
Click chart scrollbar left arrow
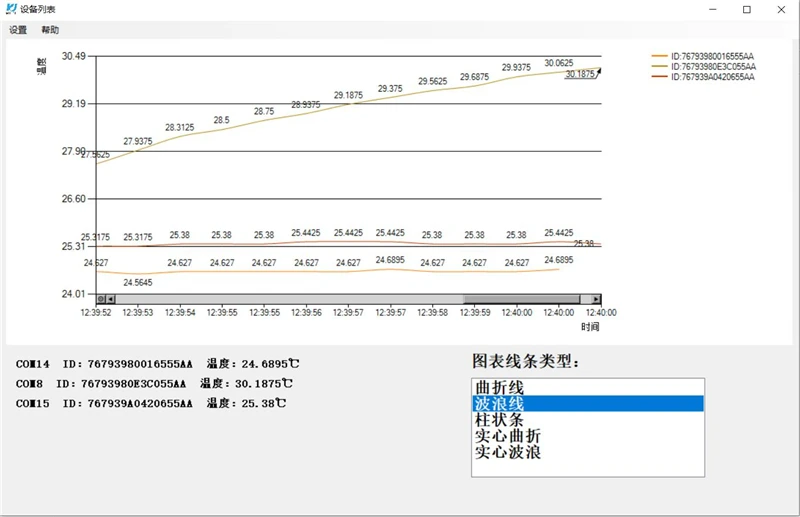click(111, 299)
